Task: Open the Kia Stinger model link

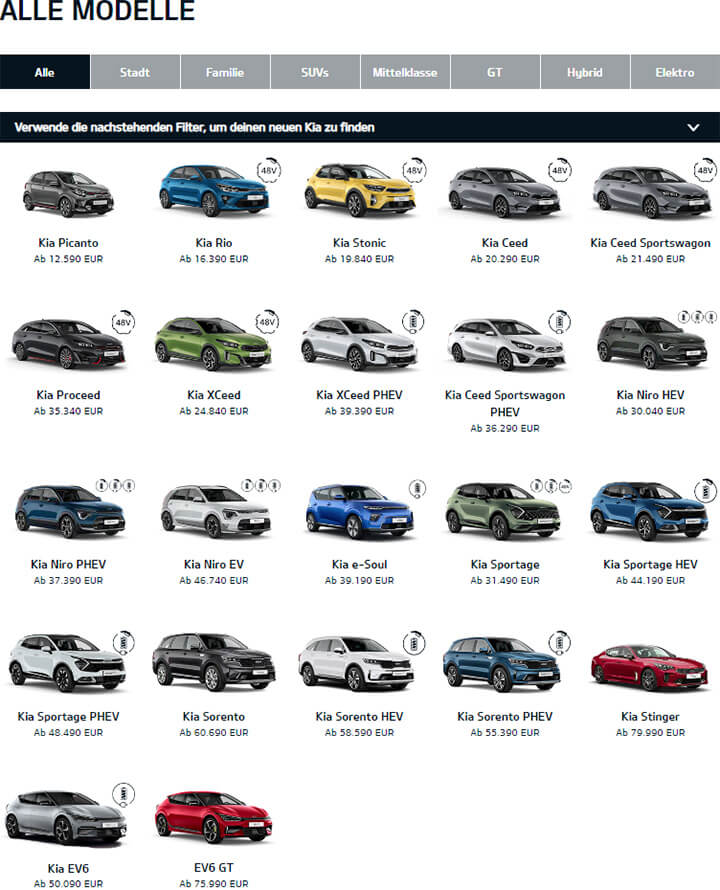Action: coord(650,716)
